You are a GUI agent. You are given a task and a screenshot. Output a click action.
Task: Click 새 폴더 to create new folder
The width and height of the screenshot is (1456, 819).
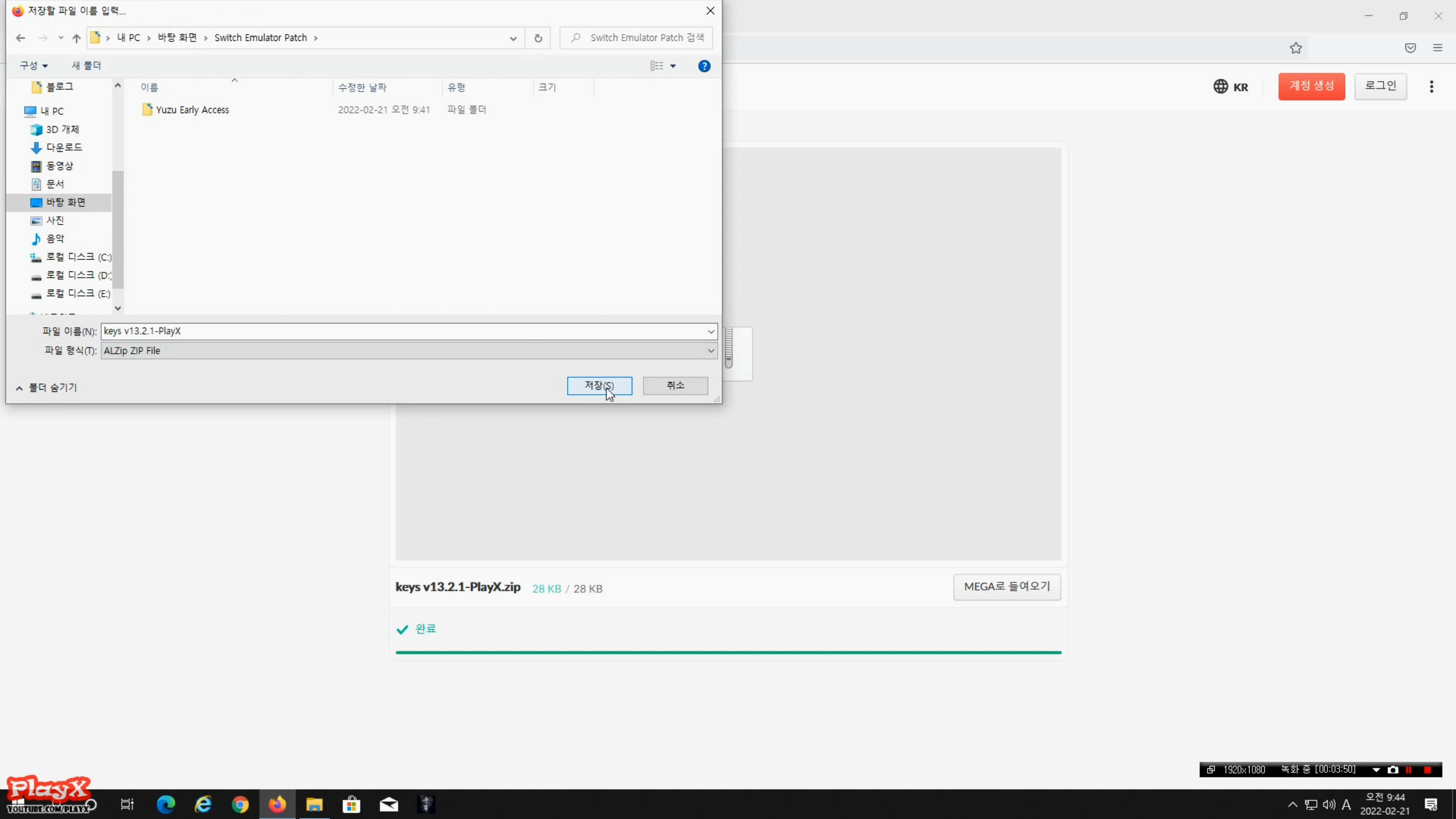(x=86, y=66)
